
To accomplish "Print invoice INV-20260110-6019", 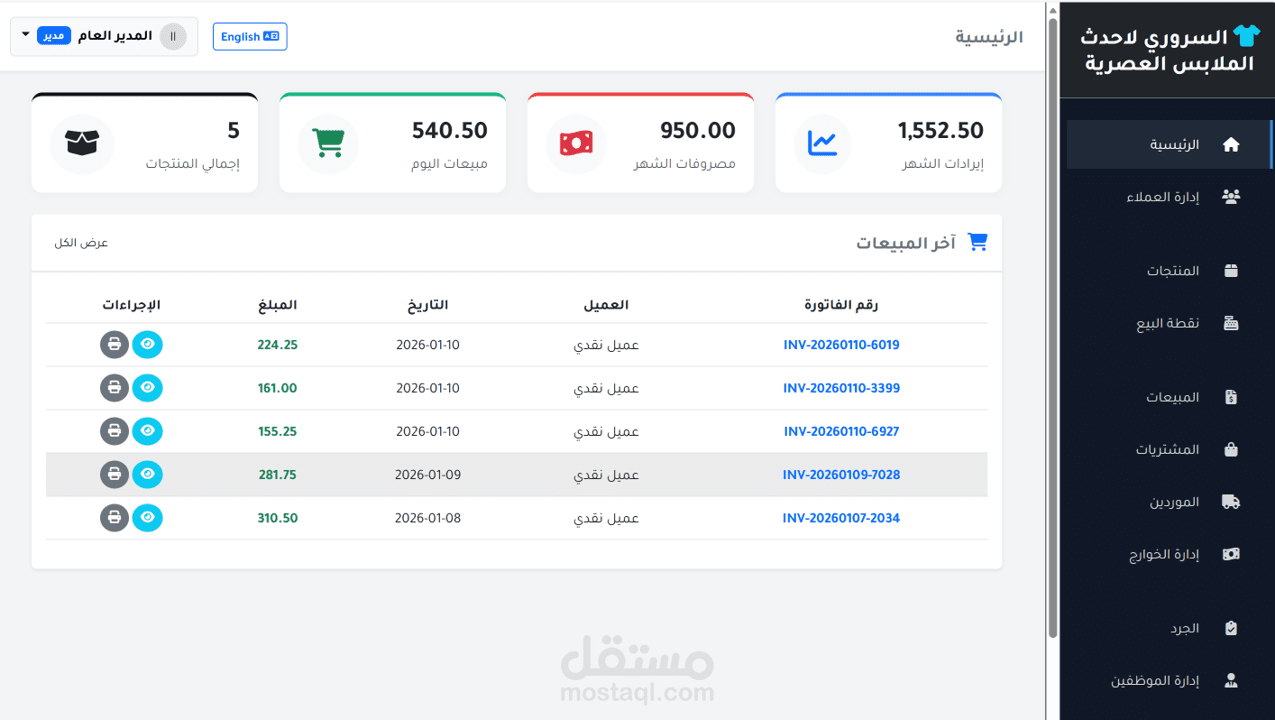I will coord(115,344).
